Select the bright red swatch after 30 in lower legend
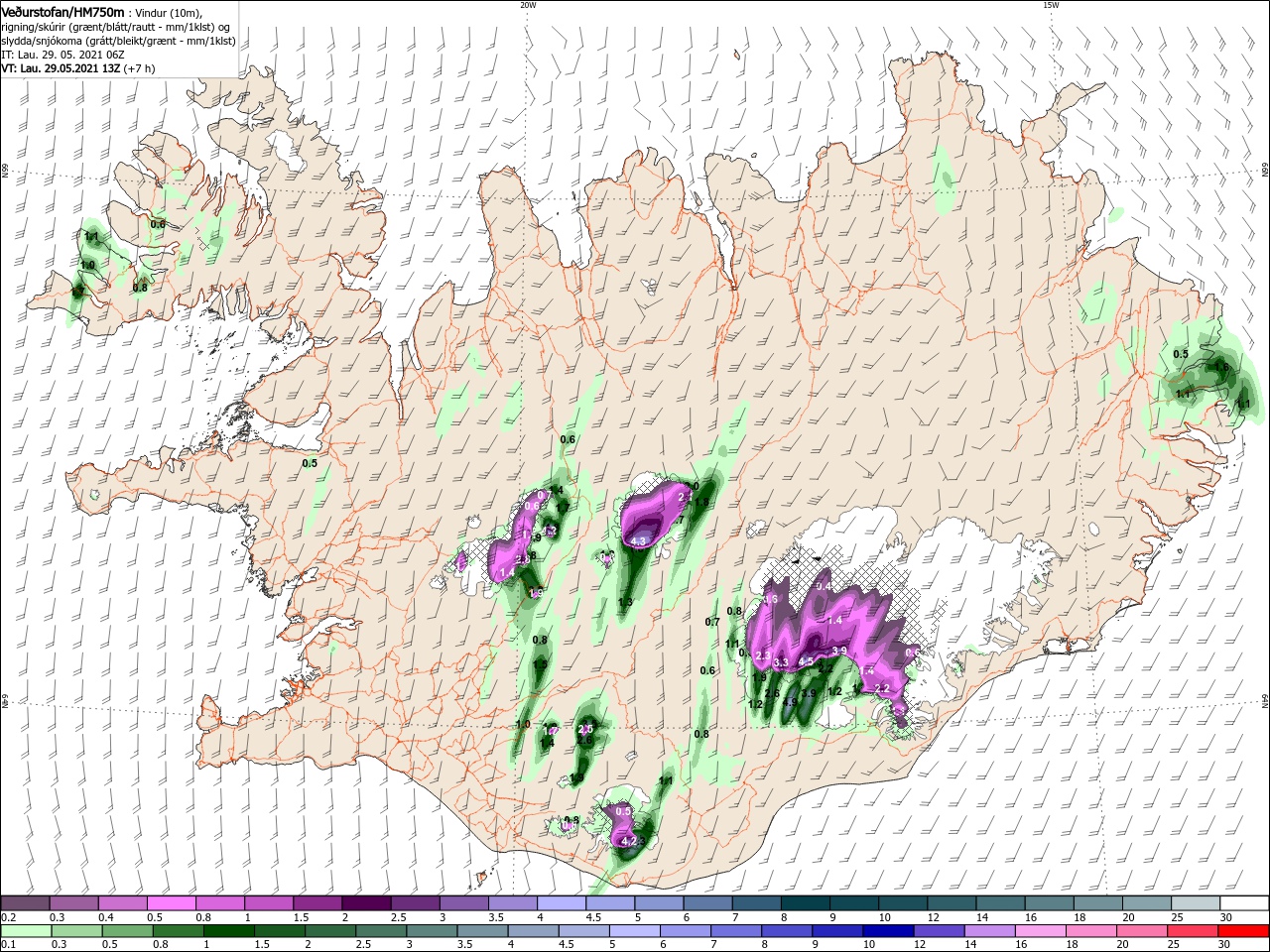The image size is (1270, 952). [1244, 931]
